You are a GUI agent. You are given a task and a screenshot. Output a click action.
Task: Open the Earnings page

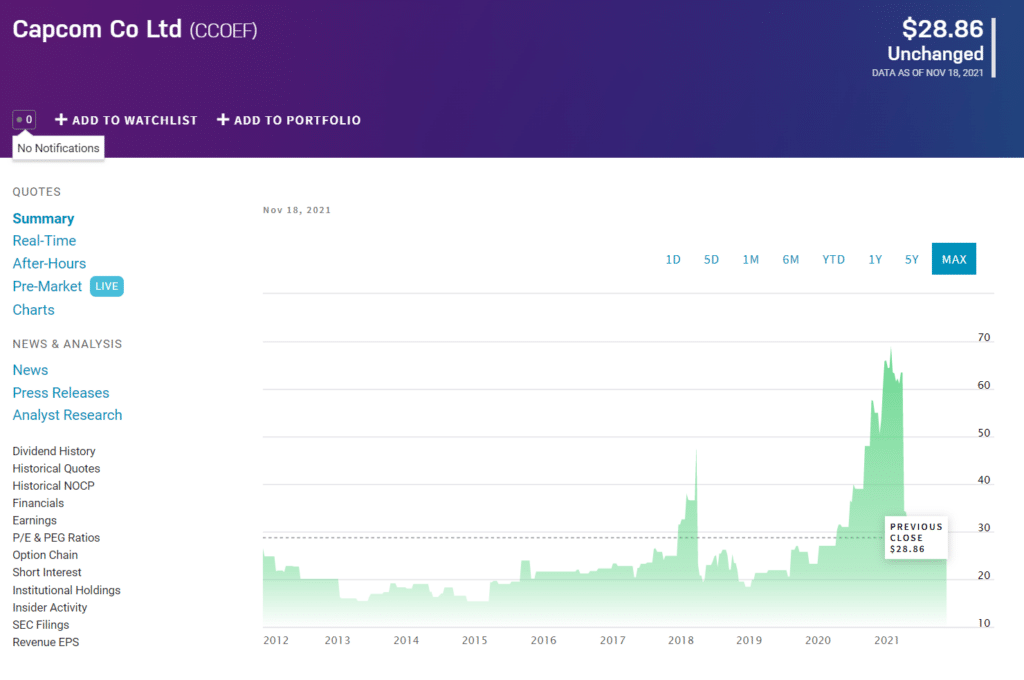pyautogui.click(x=35, y=521)
